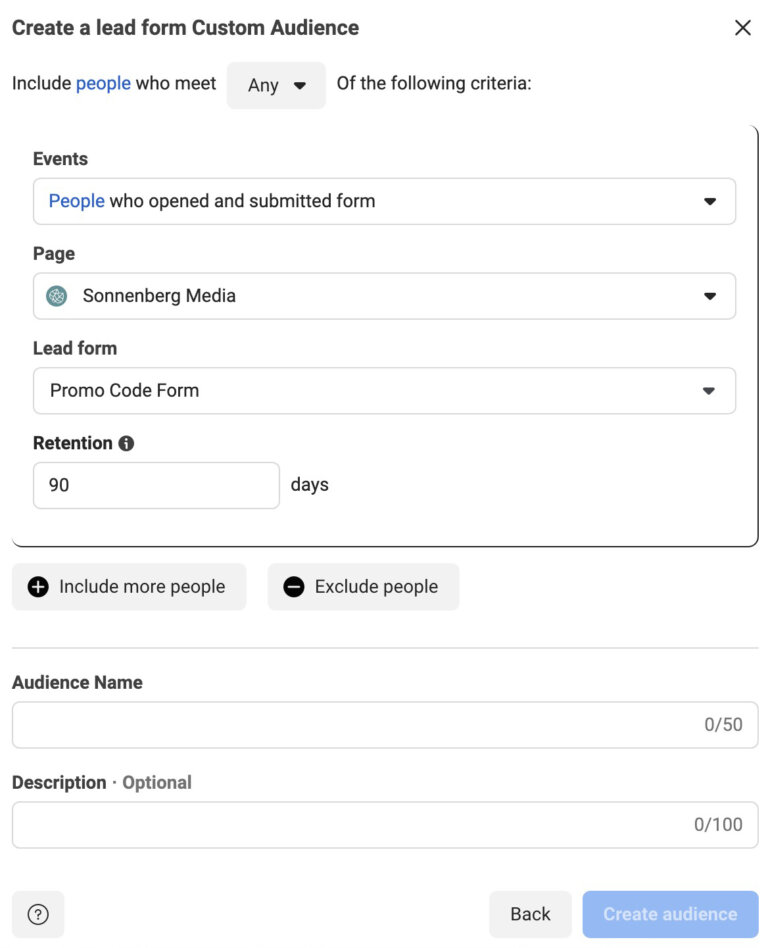Click the caret on the Lead form dropdown

pyautogui.click(x=711, y=390)
